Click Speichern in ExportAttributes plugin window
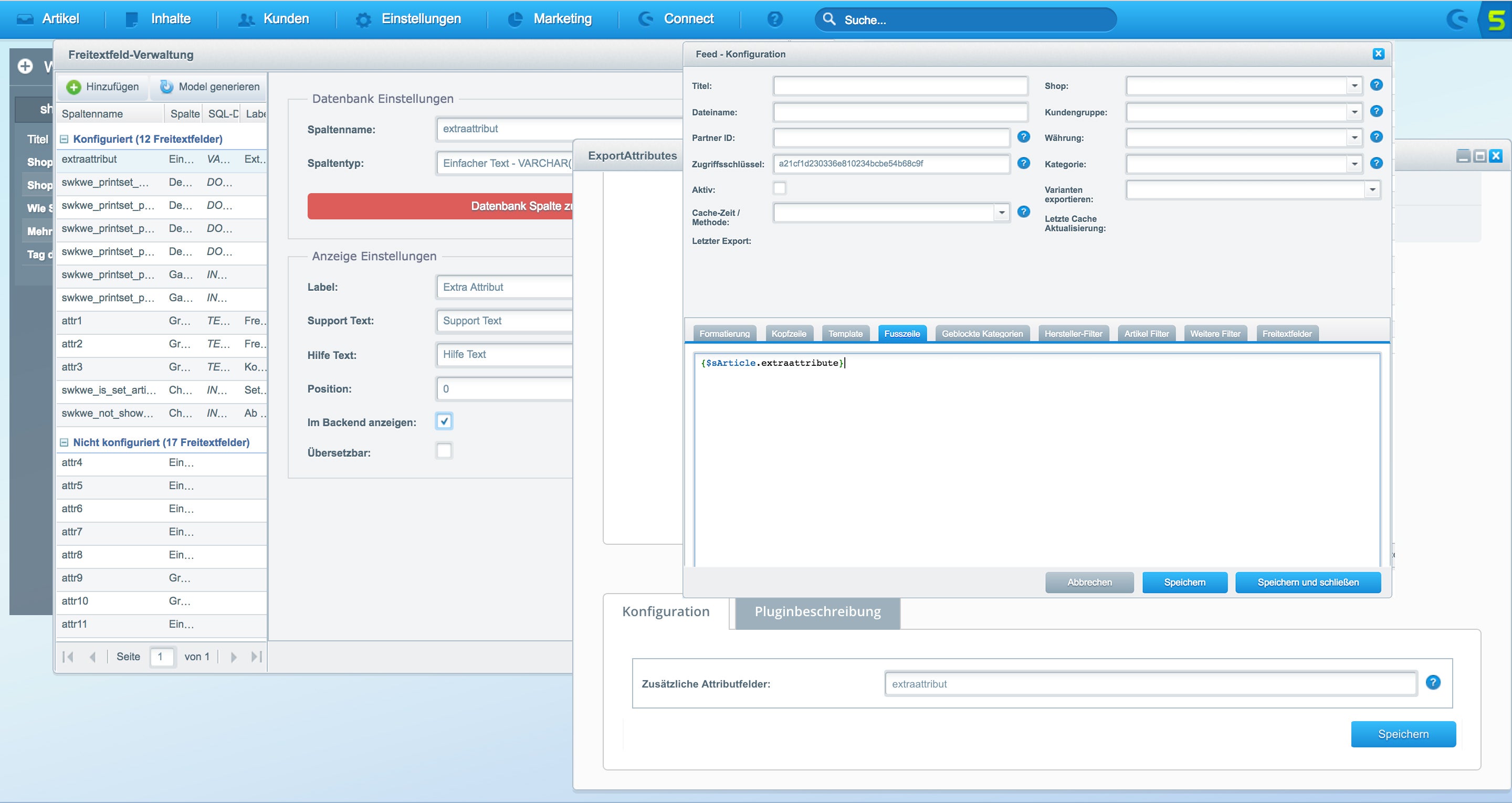 click(x=1403, y=734)
